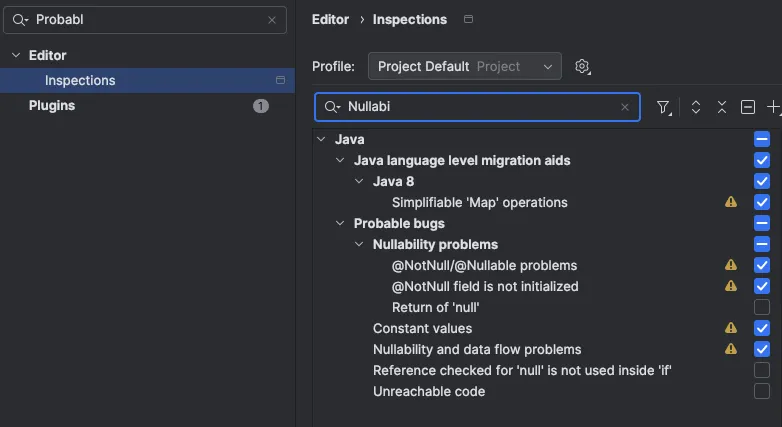Disable the Constant values inspection checkbox
Viewport: 782px width, 427px height.
click(762, 328)
